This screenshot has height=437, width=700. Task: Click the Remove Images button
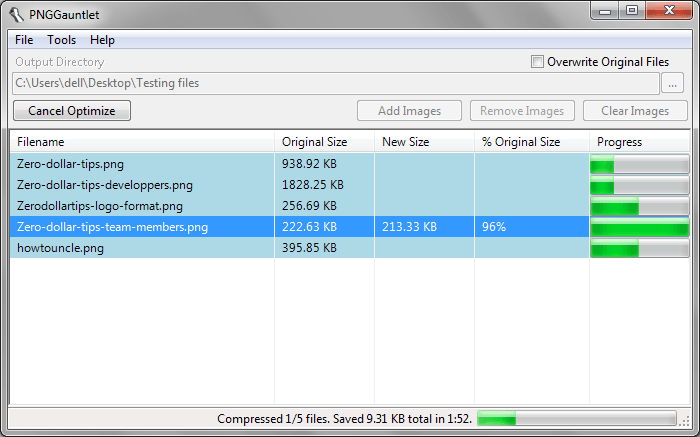click(521, 111)
